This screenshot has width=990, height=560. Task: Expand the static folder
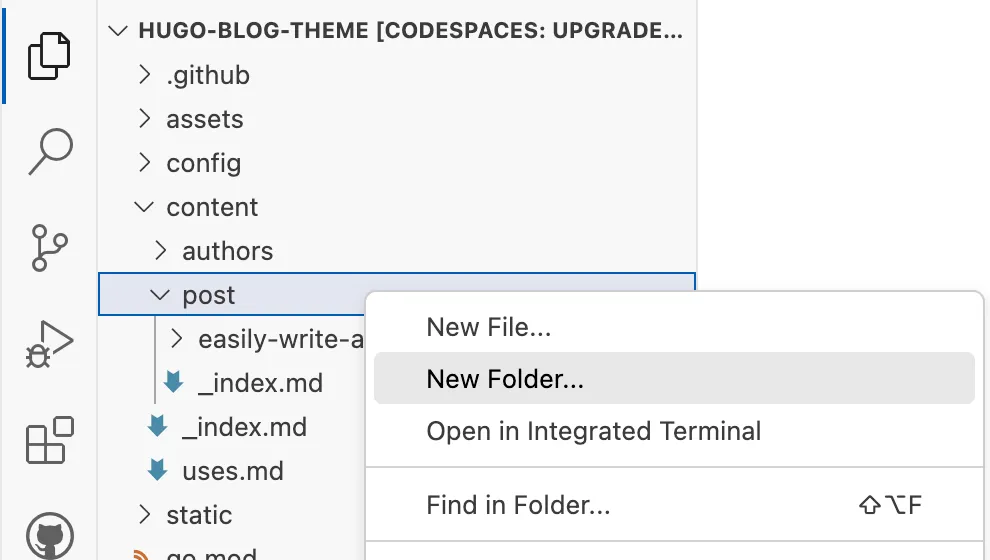(x=145, y=515)
